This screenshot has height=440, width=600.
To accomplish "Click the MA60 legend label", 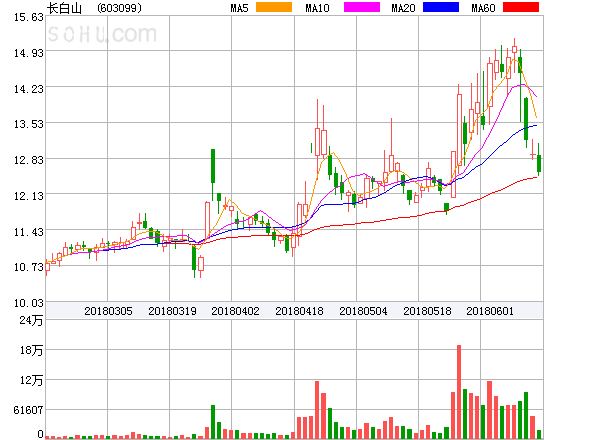I will point(483,8).
